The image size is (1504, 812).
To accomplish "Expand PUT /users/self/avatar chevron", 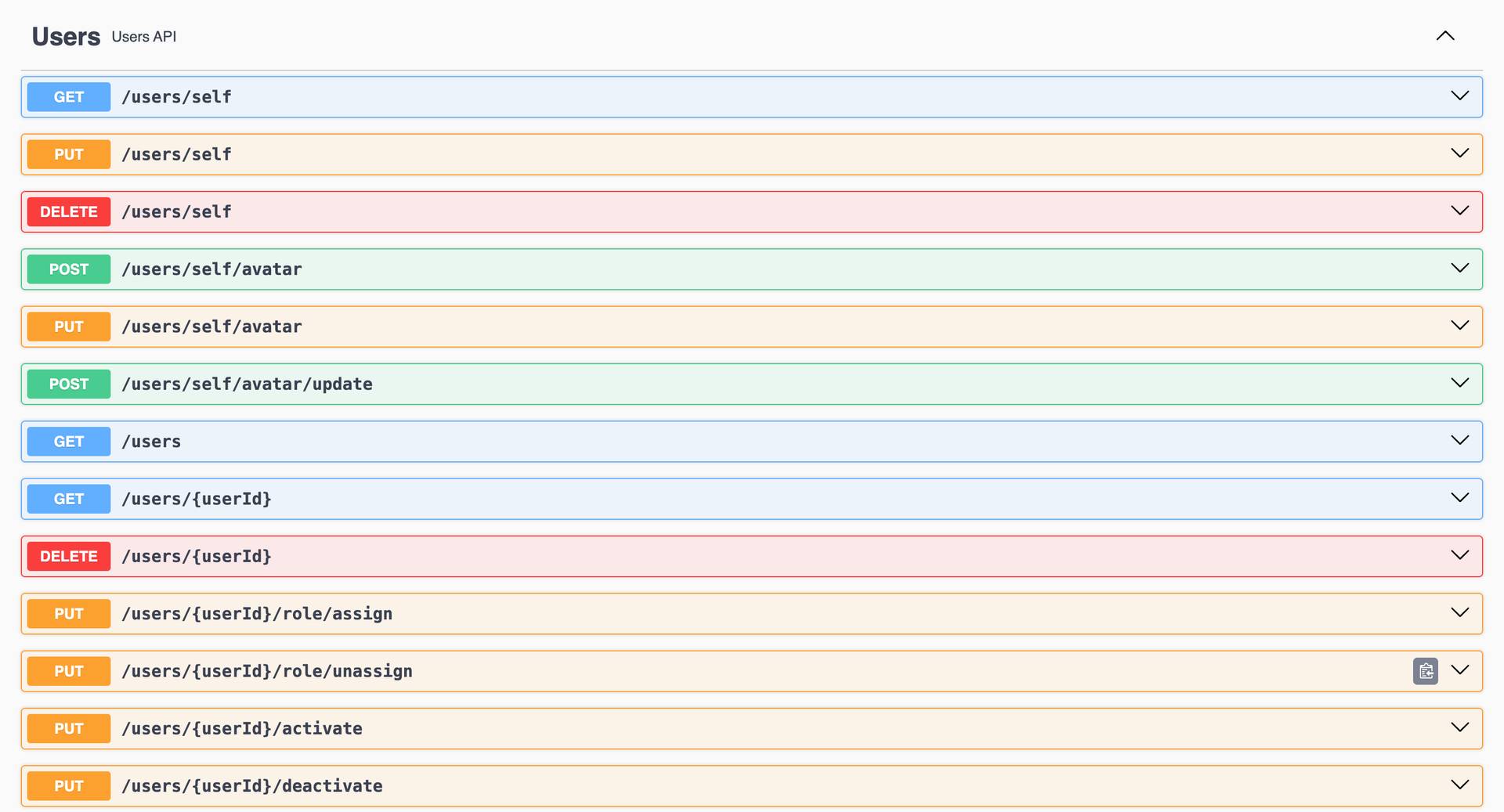I will [x=1459, y=325].
